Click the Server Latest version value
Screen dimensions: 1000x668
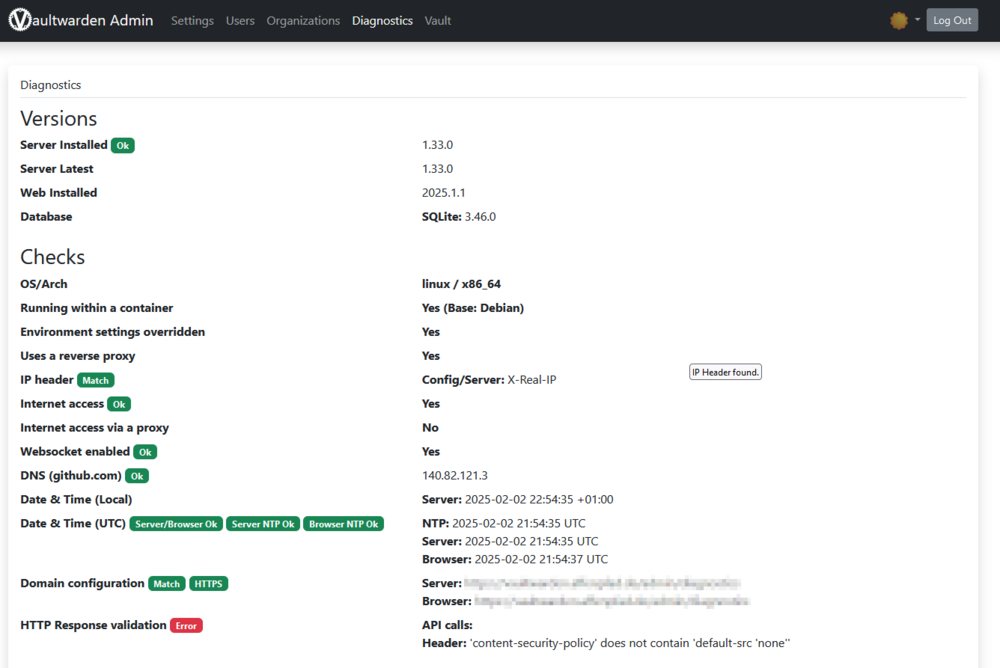click(x=438, y=169)
